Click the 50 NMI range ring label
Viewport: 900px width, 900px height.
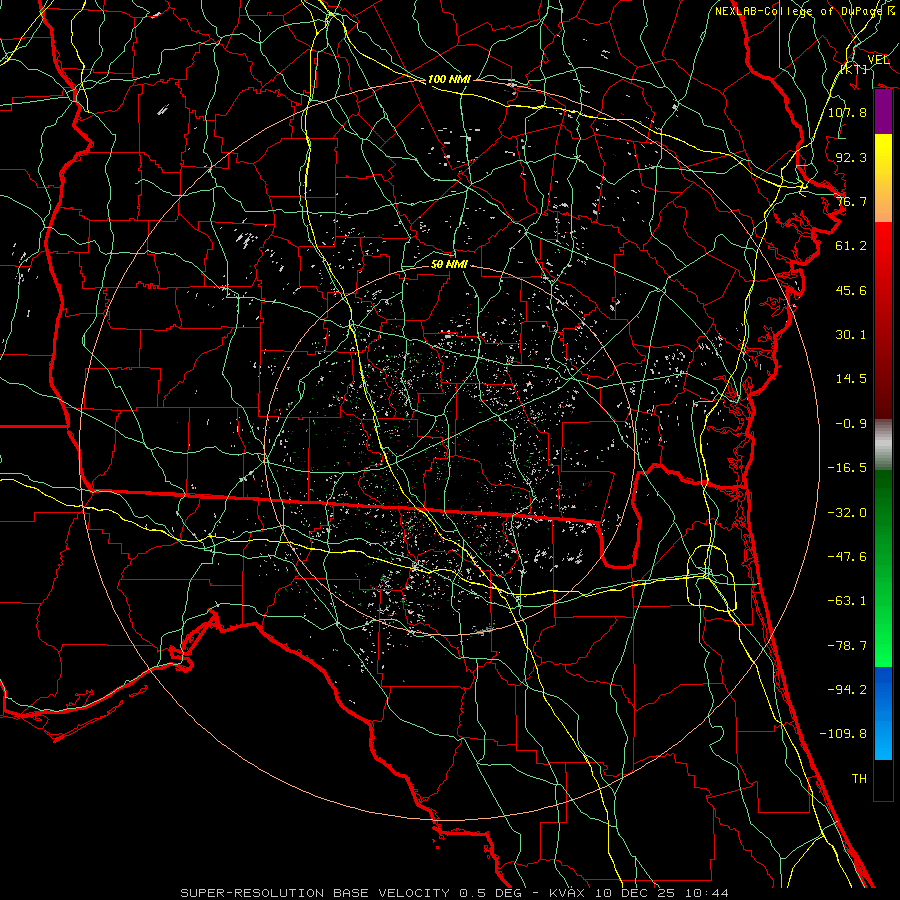(449, 264)
